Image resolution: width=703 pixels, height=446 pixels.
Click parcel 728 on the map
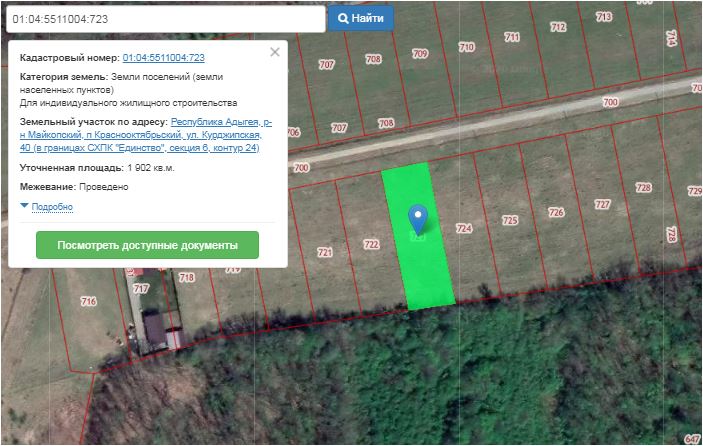pyautogui.click(x=644, y=188)
